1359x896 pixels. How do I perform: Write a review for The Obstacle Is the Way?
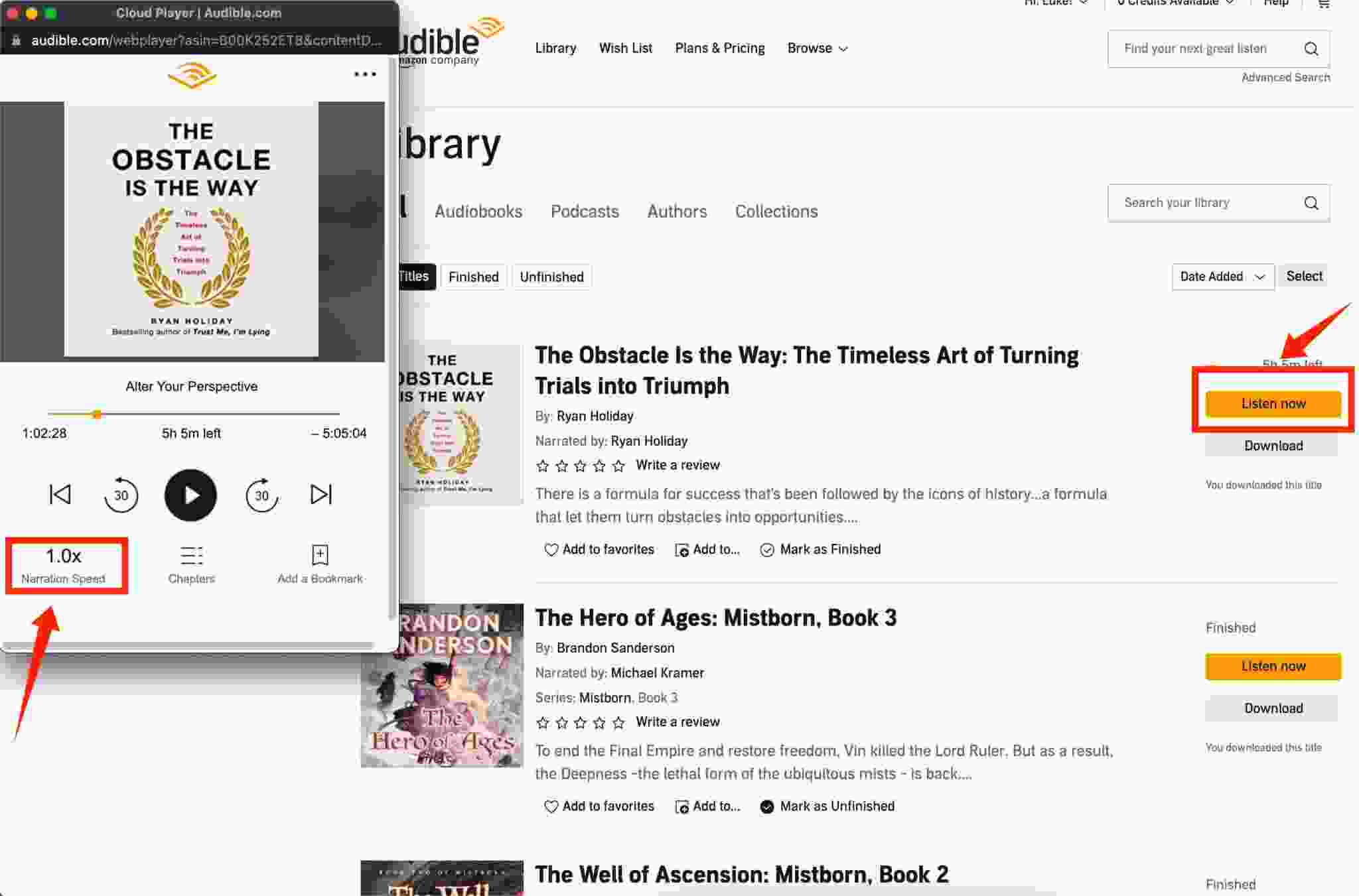678,465
